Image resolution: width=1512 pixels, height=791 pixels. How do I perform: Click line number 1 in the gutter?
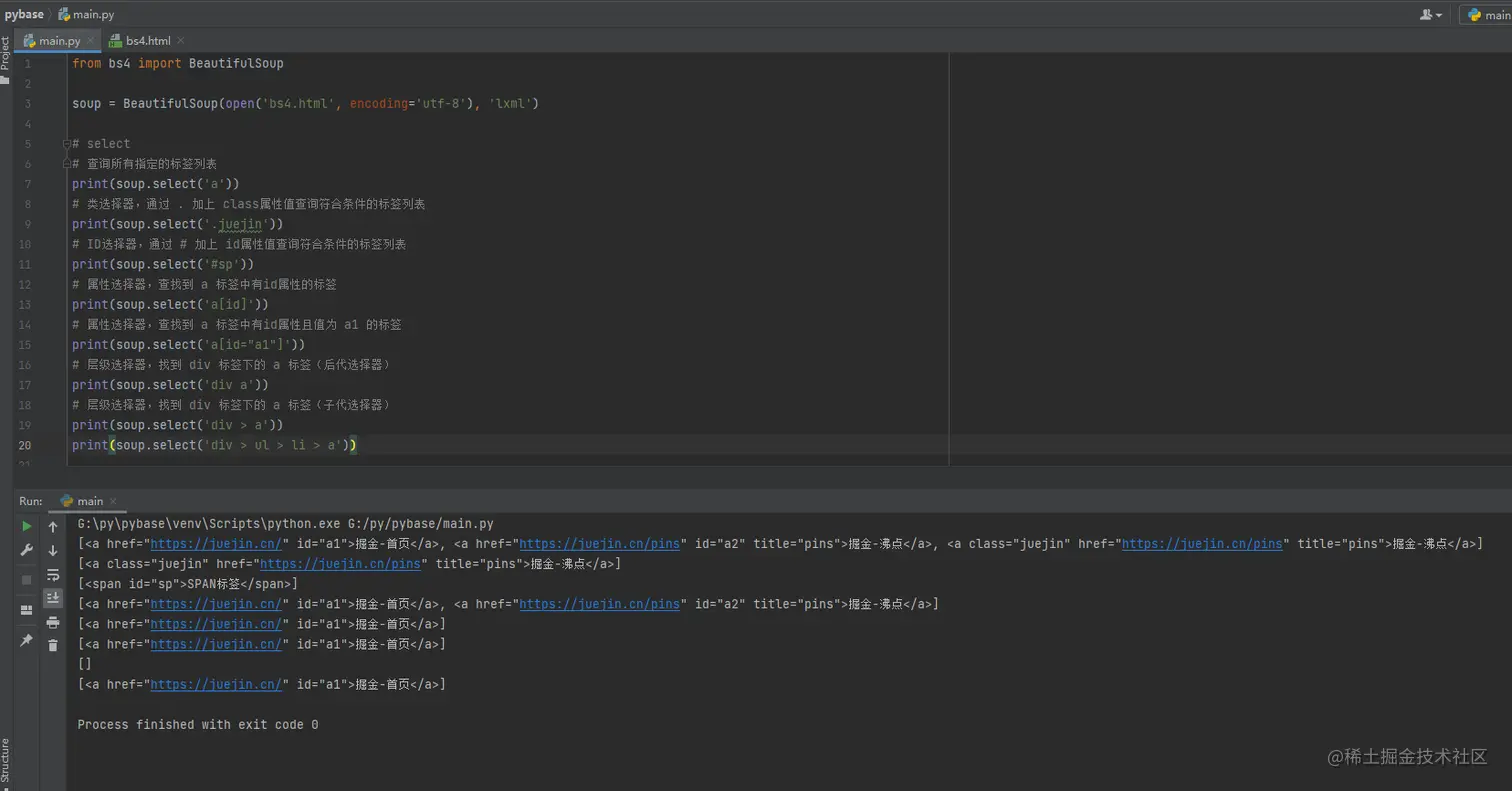27,63
